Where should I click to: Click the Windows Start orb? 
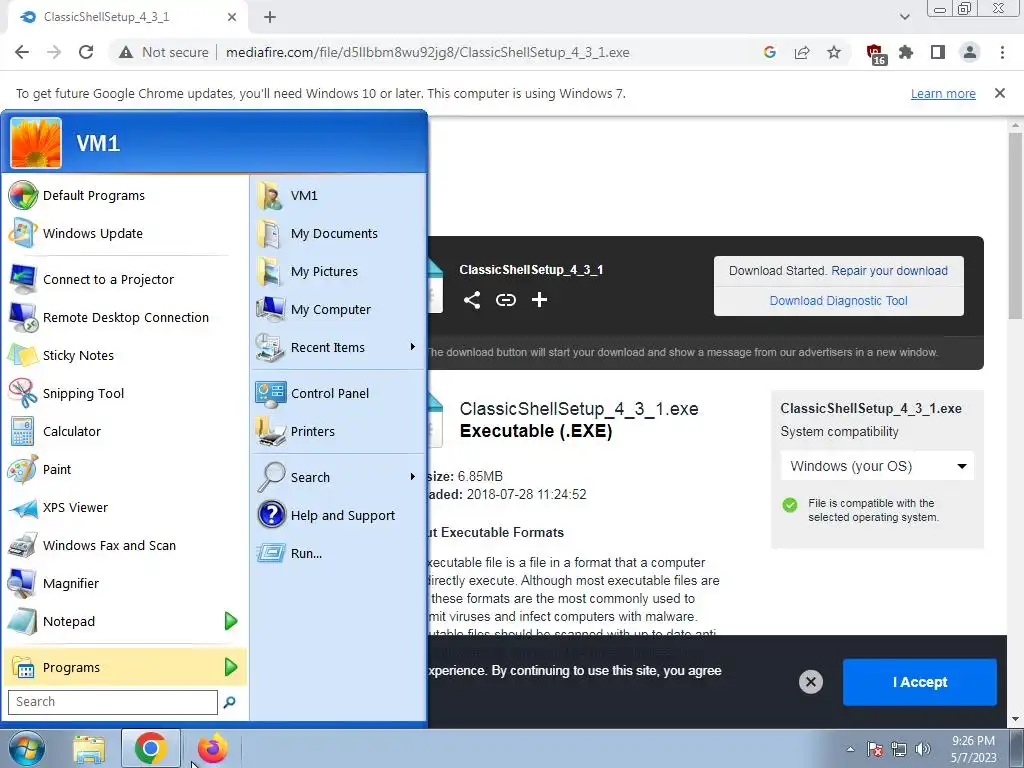pyautogui.click(x=26, y=748)
